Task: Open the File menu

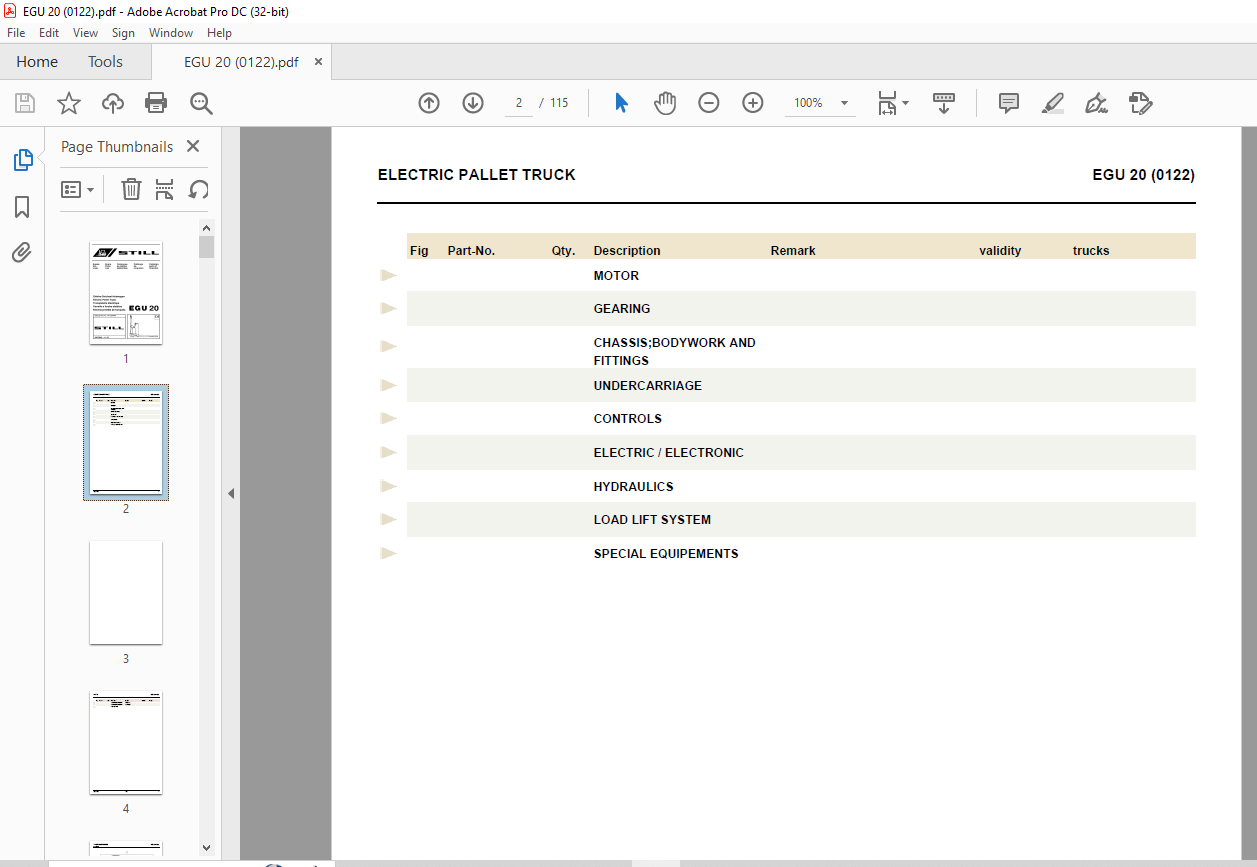Action: click(16, 33)
